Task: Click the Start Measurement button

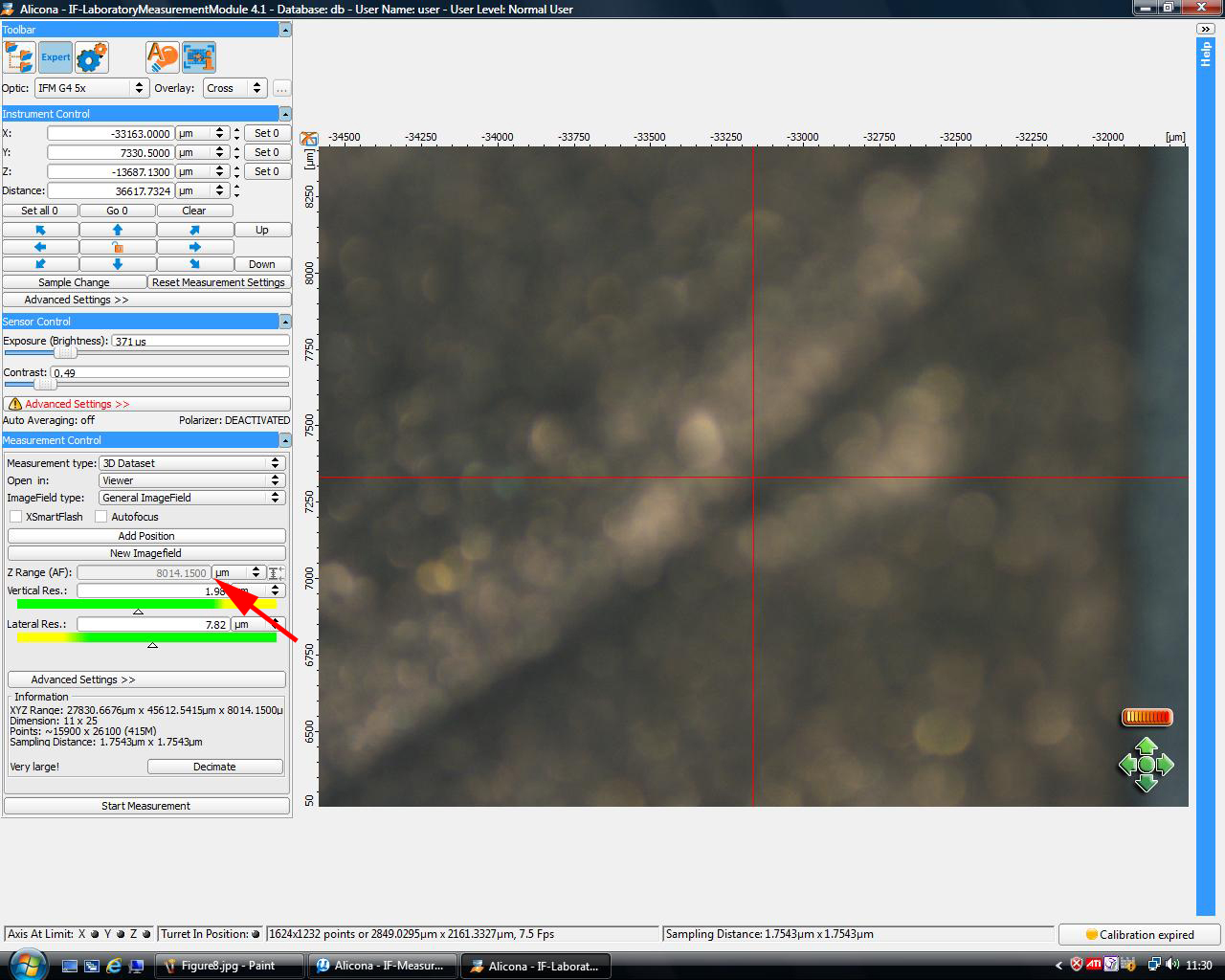Action: click(x=146, y=806)
